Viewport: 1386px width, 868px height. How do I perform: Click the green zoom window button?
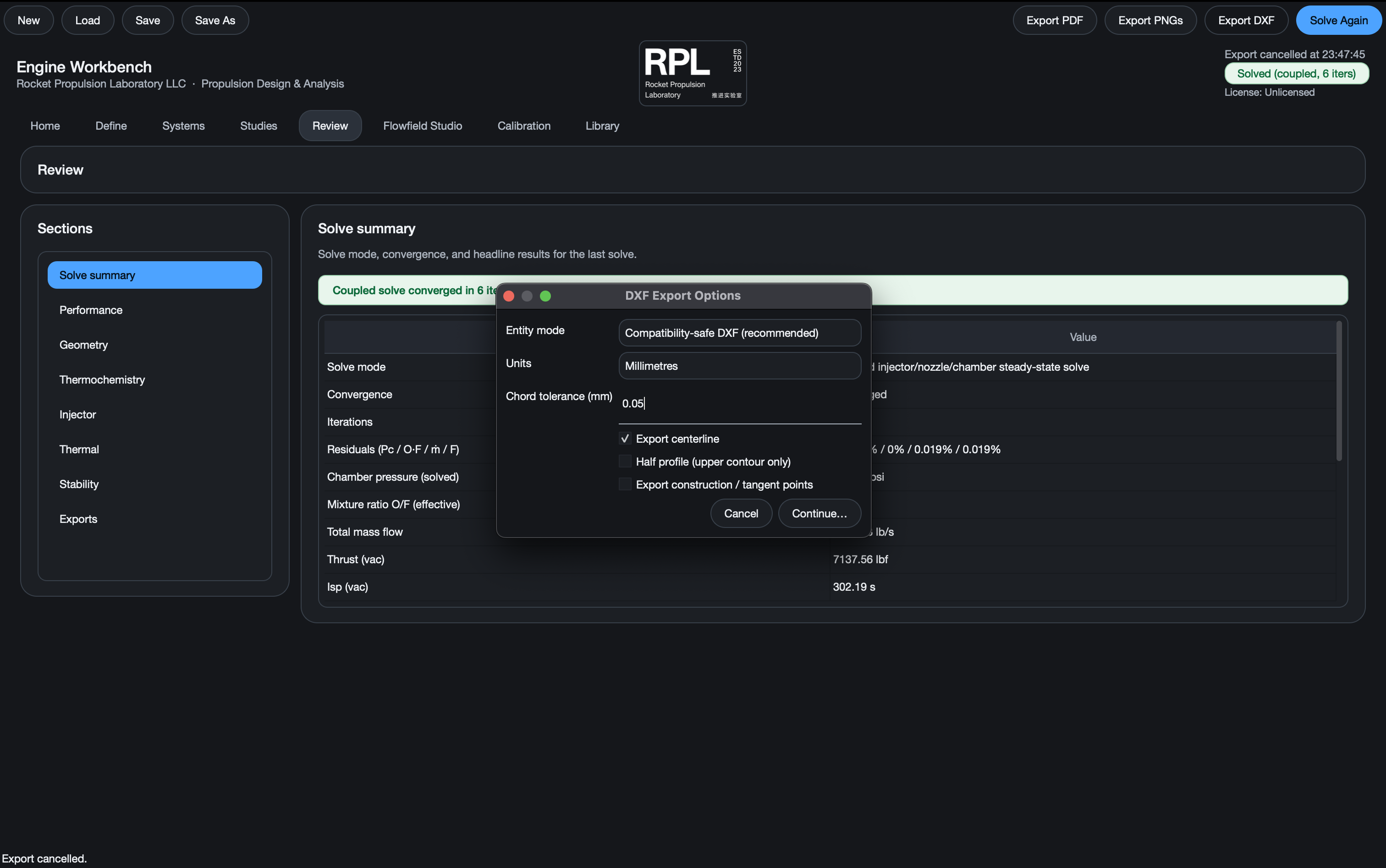[545, 296]
